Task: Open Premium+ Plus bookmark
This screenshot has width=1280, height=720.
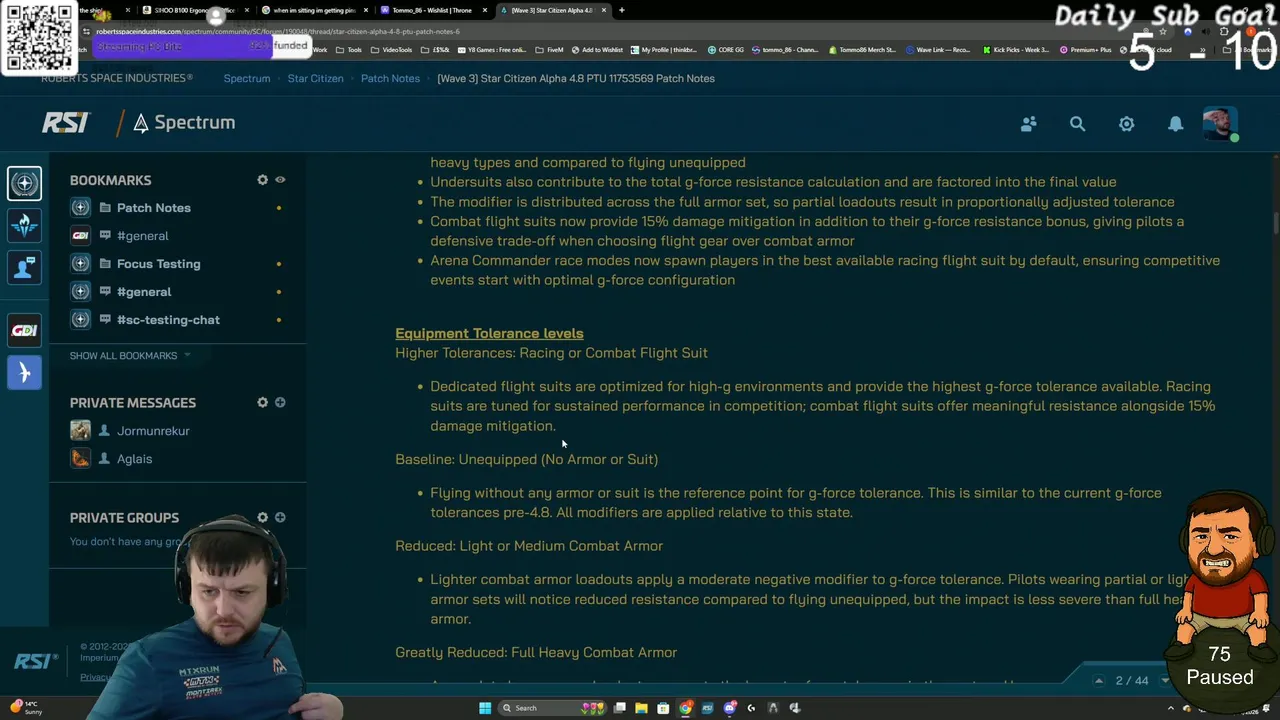Action: point(1085,50)
